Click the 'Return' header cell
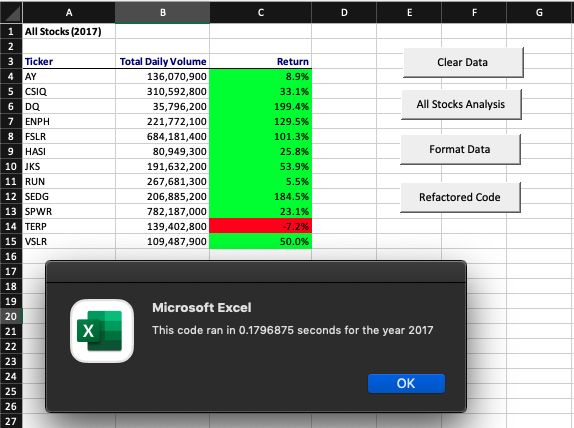 pos(261,62)
